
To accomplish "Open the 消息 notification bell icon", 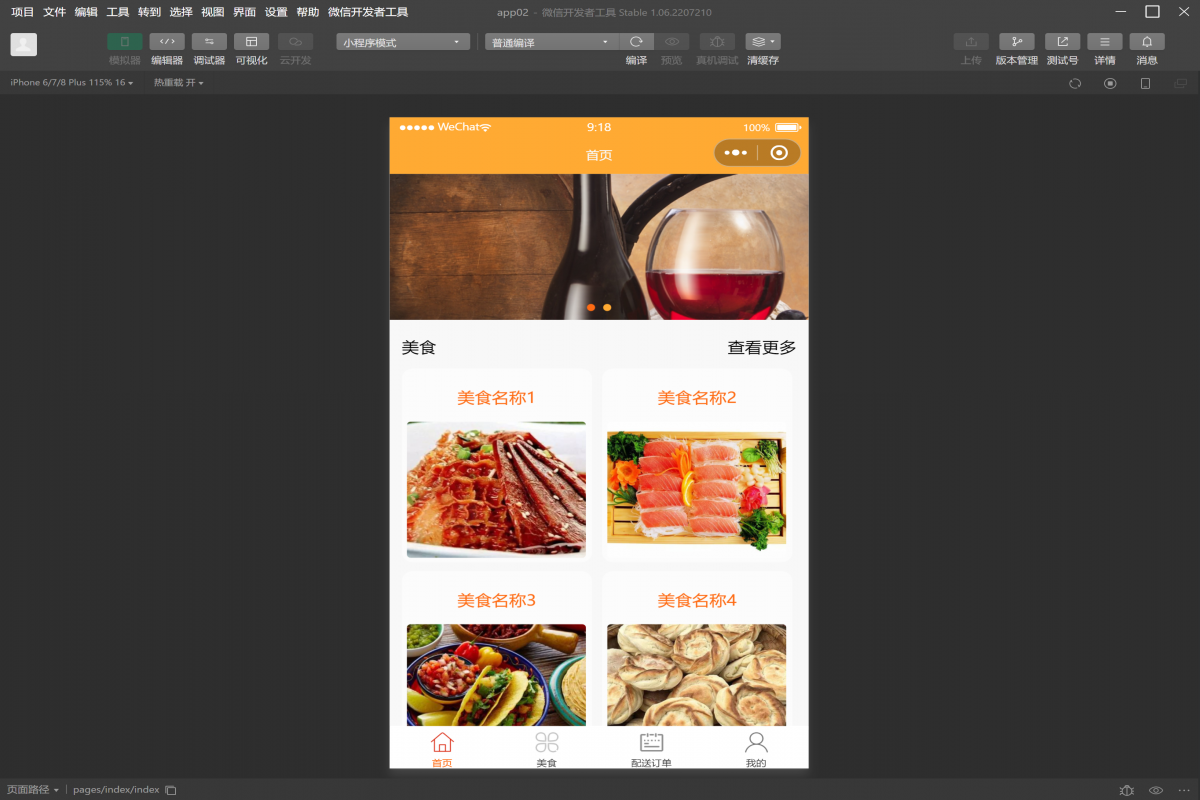I will [x=1147, y=42].
